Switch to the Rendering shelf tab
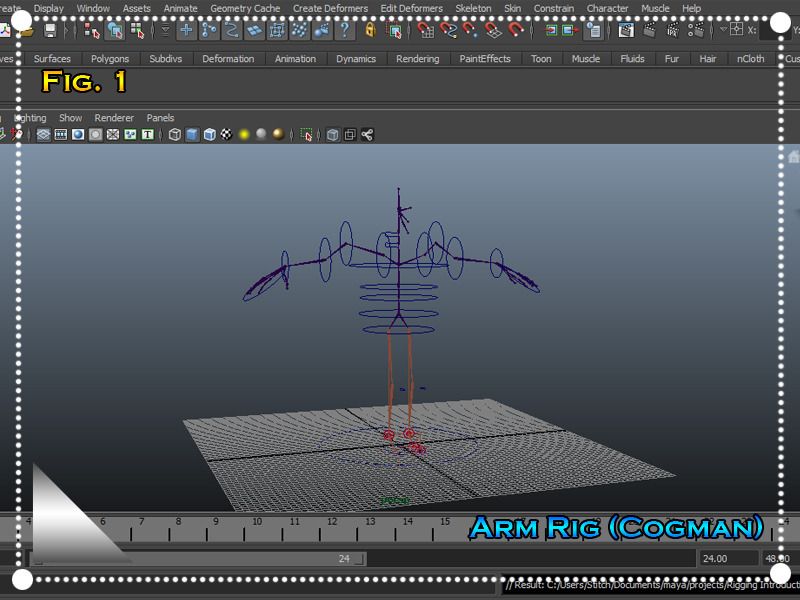Screen dimensions: 800x600 [418, 59]
